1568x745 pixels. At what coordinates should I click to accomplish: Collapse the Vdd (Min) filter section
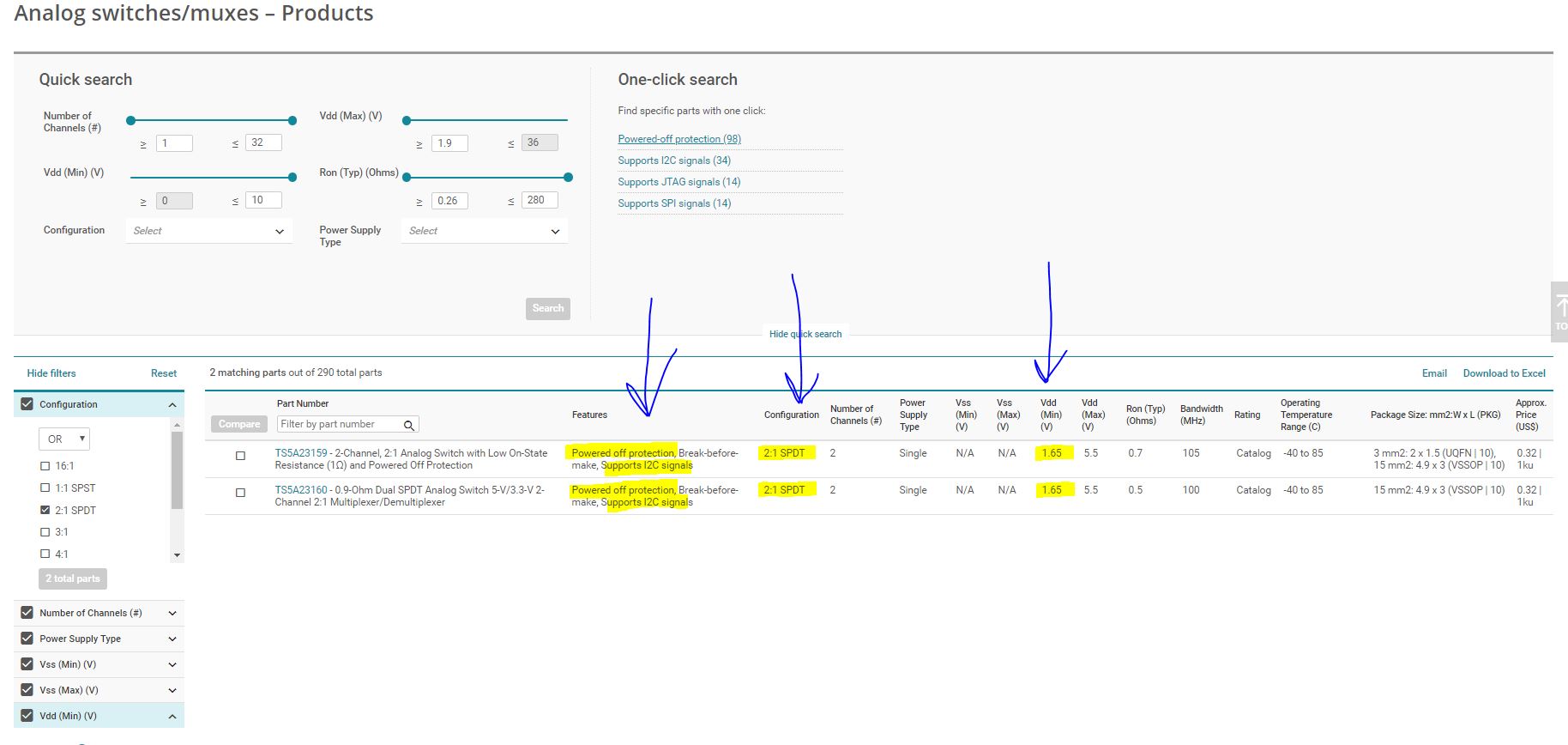(172, 716)
